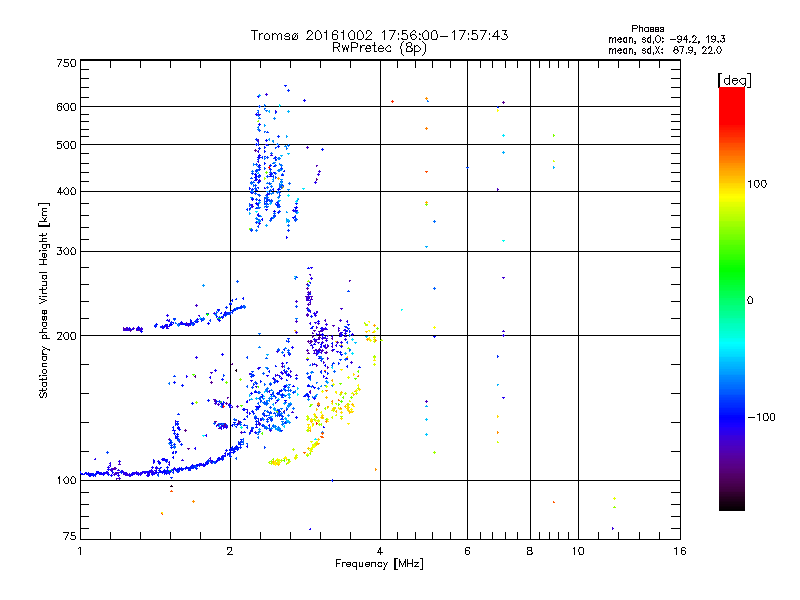Click the y-axis tick label "400"
This screenshot has height=600, width=800.
click(67, 192)
